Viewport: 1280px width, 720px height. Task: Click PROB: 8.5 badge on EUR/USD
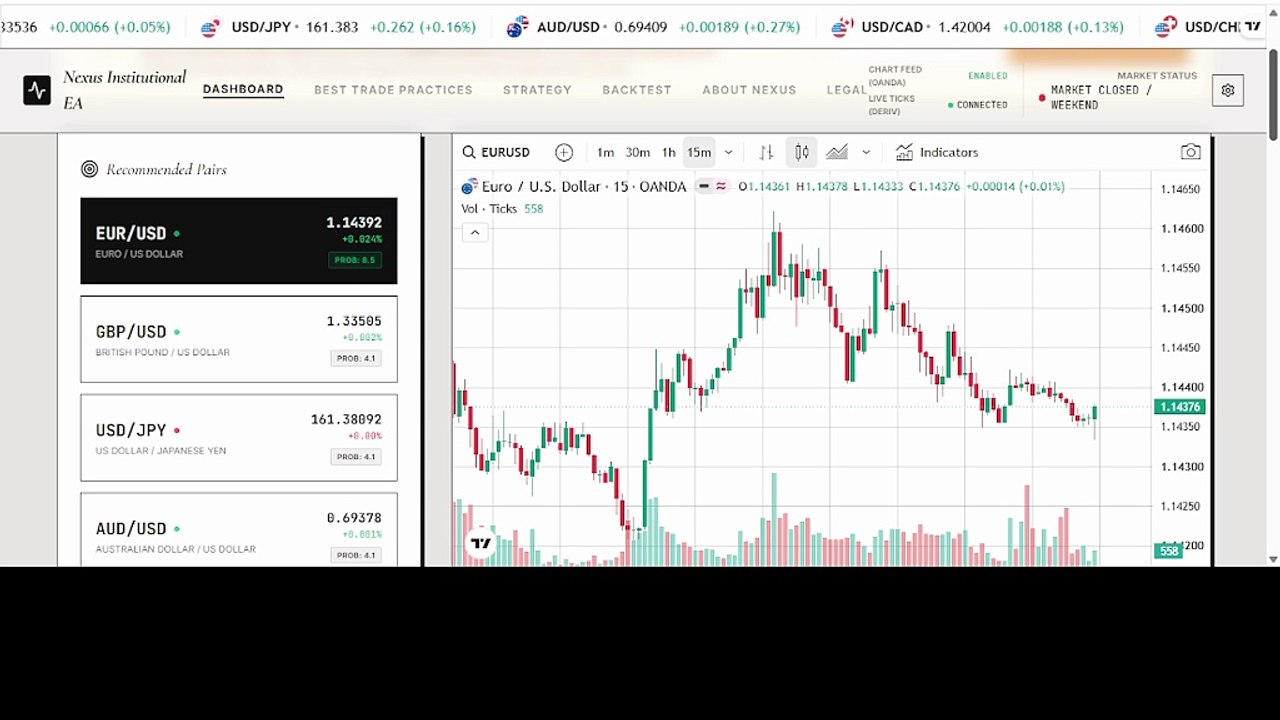tap(354, 260)
